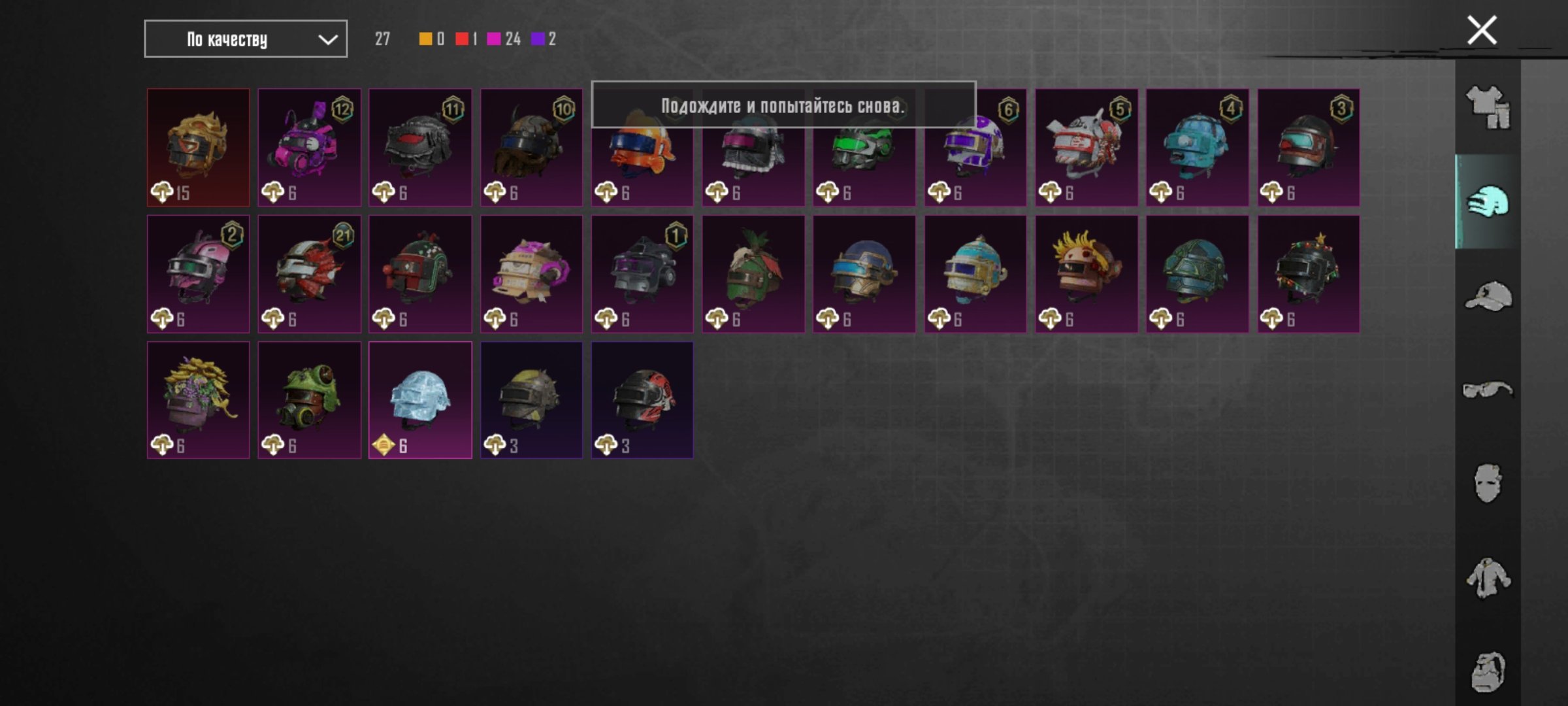Select the golden helmet costing 15

(198, 148)
